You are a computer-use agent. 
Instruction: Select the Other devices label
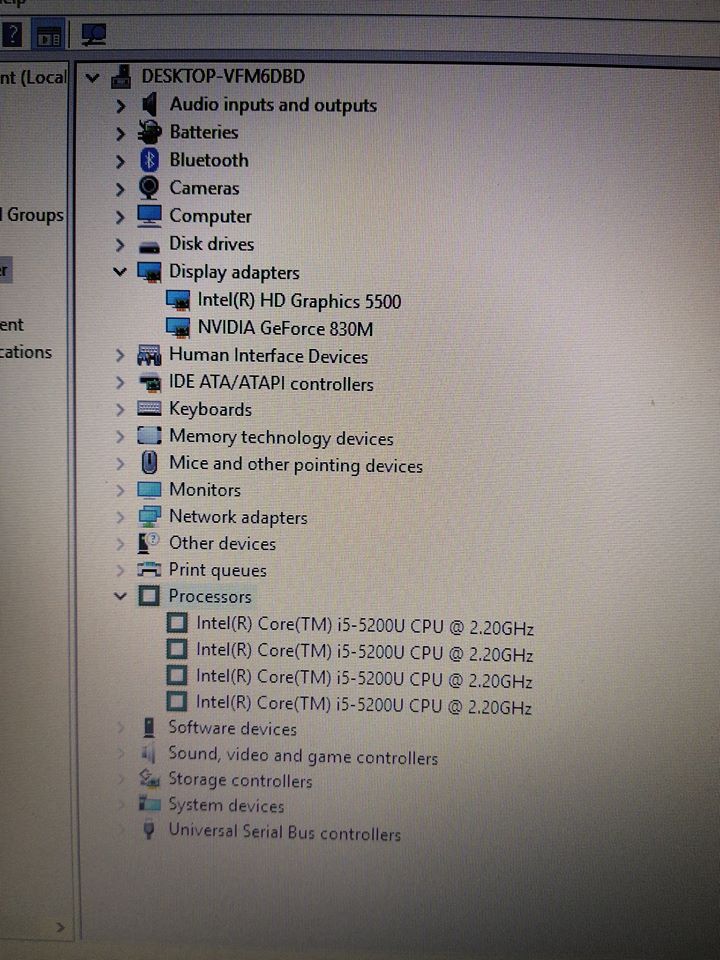(222, 543)
